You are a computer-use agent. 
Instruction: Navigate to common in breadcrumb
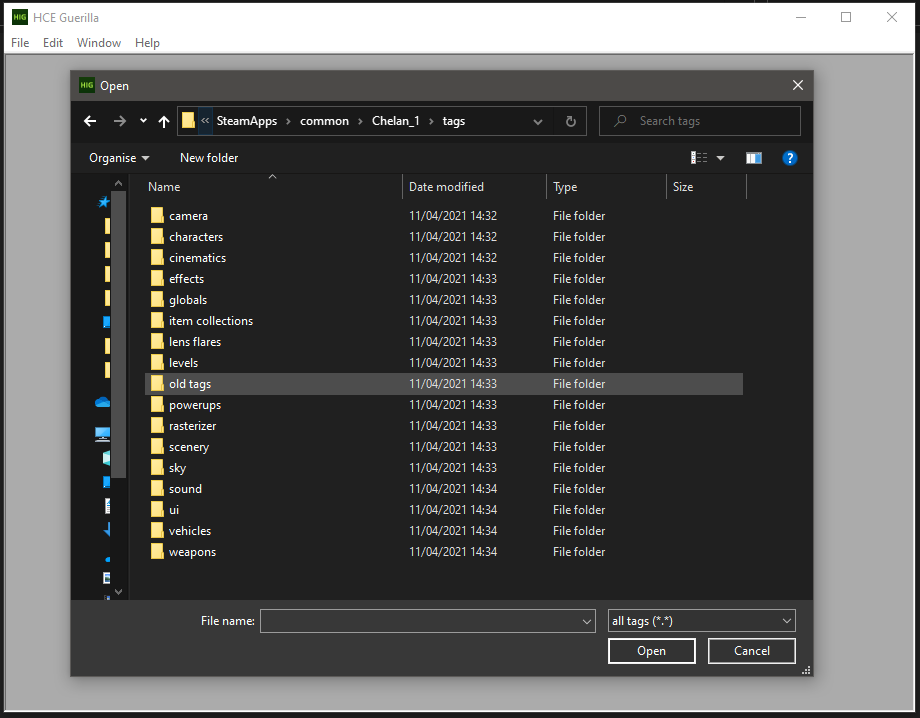tap(324, 121)
